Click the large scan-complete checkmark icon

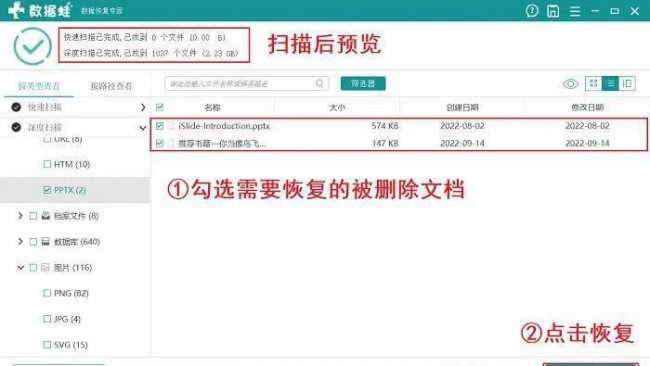32,46
